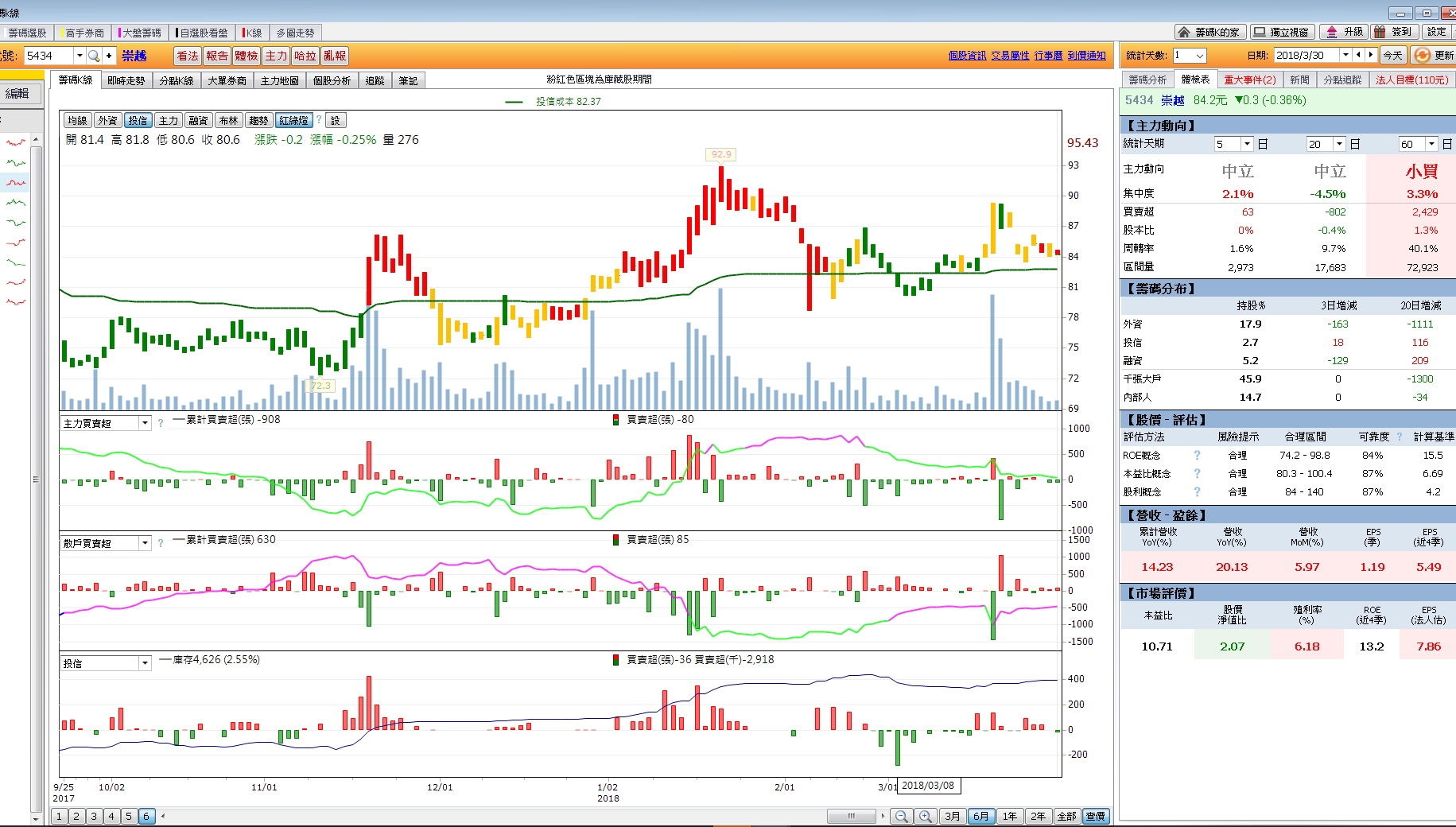The width and height of the screenshot is (1456, 827).
Task: Click horizontal chart scrollbar thumb
Action: click(851, 816)
